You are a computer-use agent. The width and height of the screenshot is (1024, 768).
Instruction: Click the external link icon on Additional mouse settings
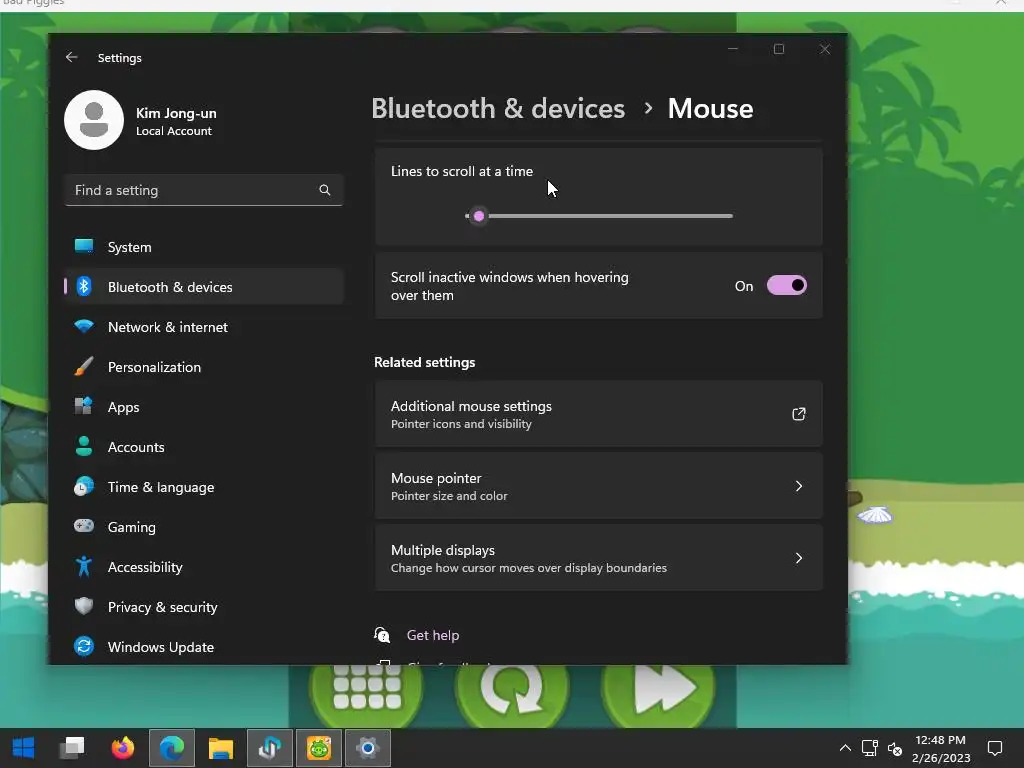(798, 414)
